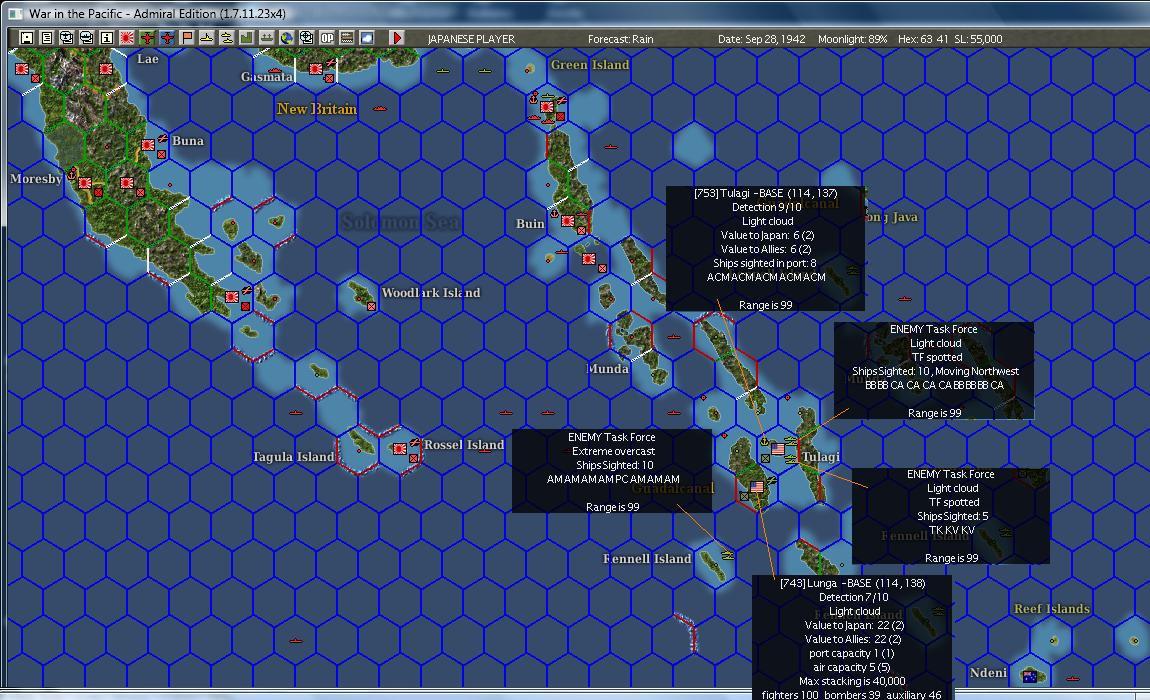Screen dimensions: 1150x700
Task: Select the Australian flag at Ndeni
Action: [1030, 677]
